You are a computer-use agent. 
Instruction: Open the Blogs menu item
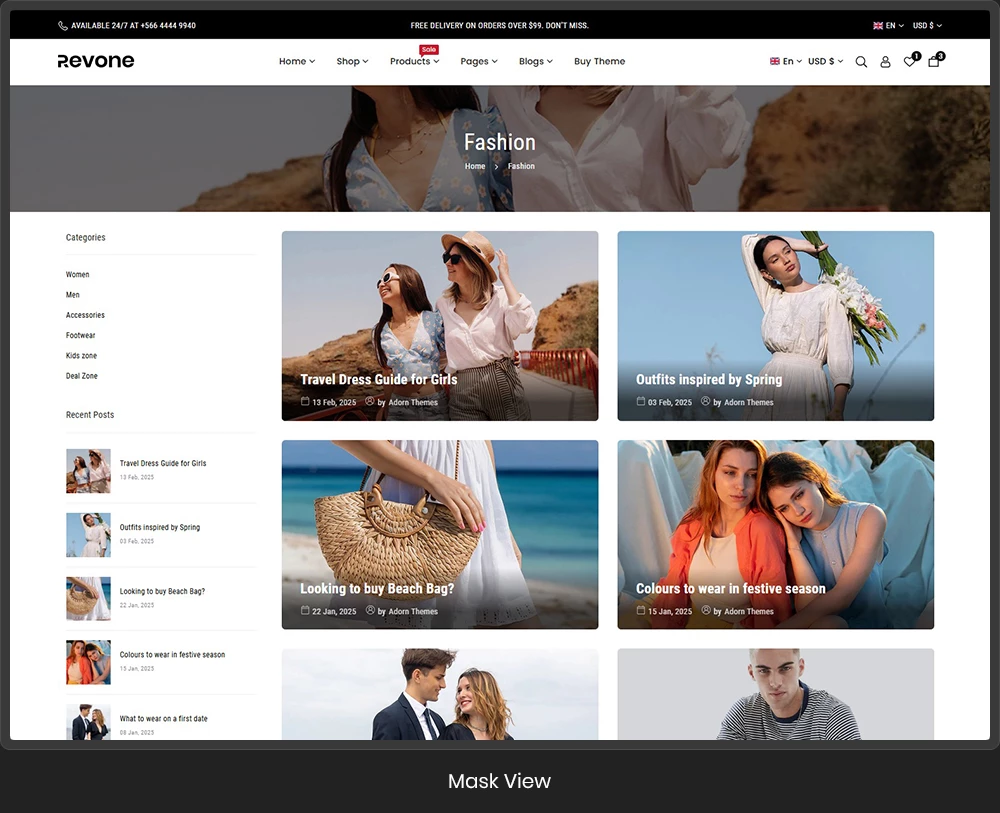535,61
